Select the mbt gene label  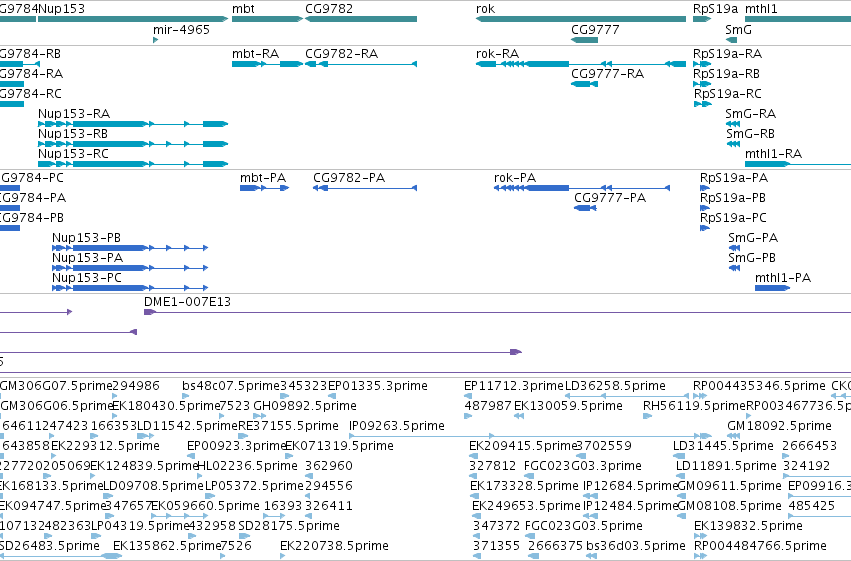243,9
